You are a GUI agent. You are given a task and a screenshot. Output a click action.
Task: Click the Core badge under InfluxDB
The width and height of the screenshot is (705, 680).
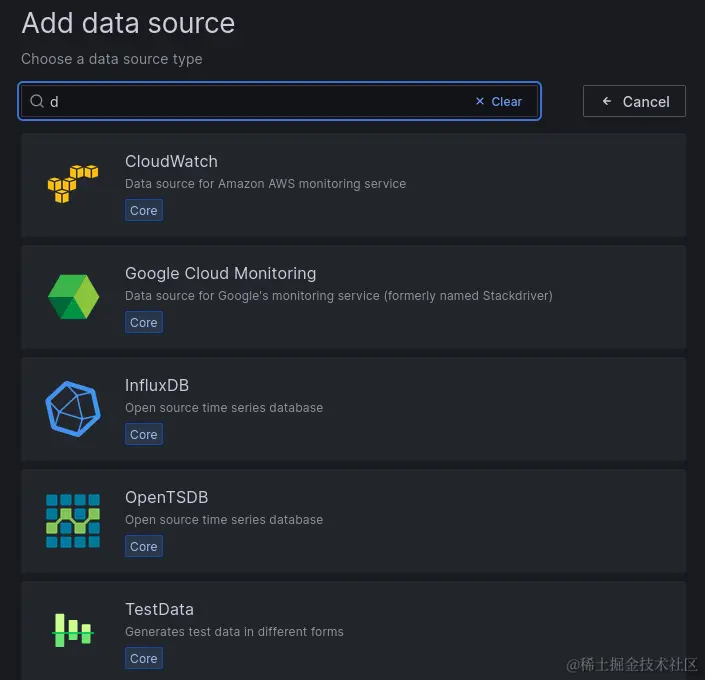tap(144, 435)
